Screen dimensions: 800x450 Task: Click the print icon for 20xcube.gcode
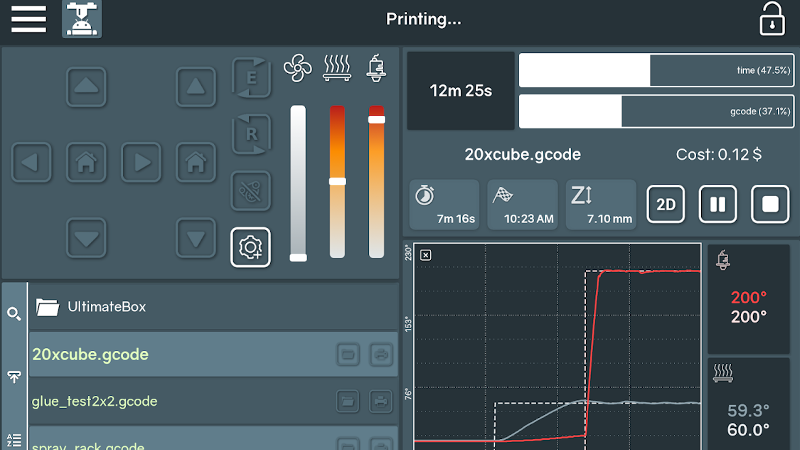380,354
